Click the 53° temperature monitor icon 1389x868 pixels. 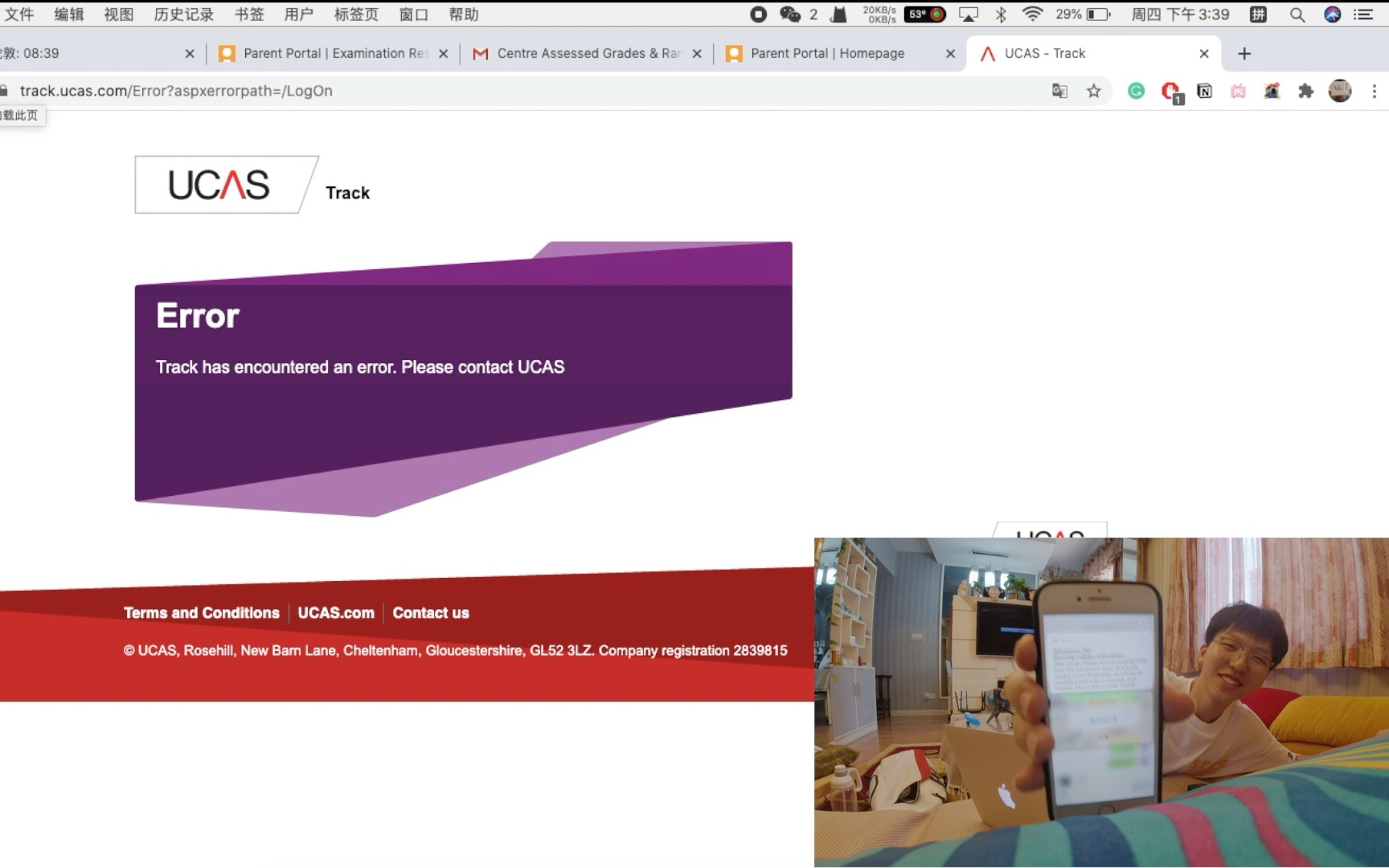coord(925,14)
